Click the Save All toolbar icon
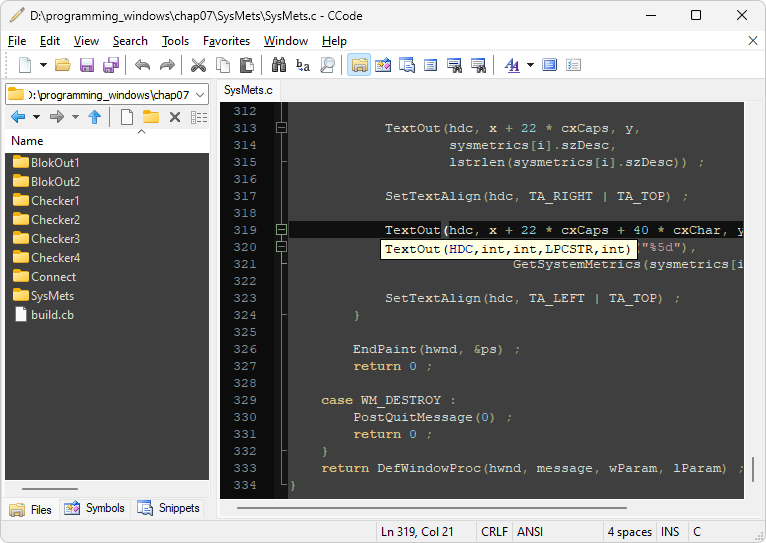 111,65
